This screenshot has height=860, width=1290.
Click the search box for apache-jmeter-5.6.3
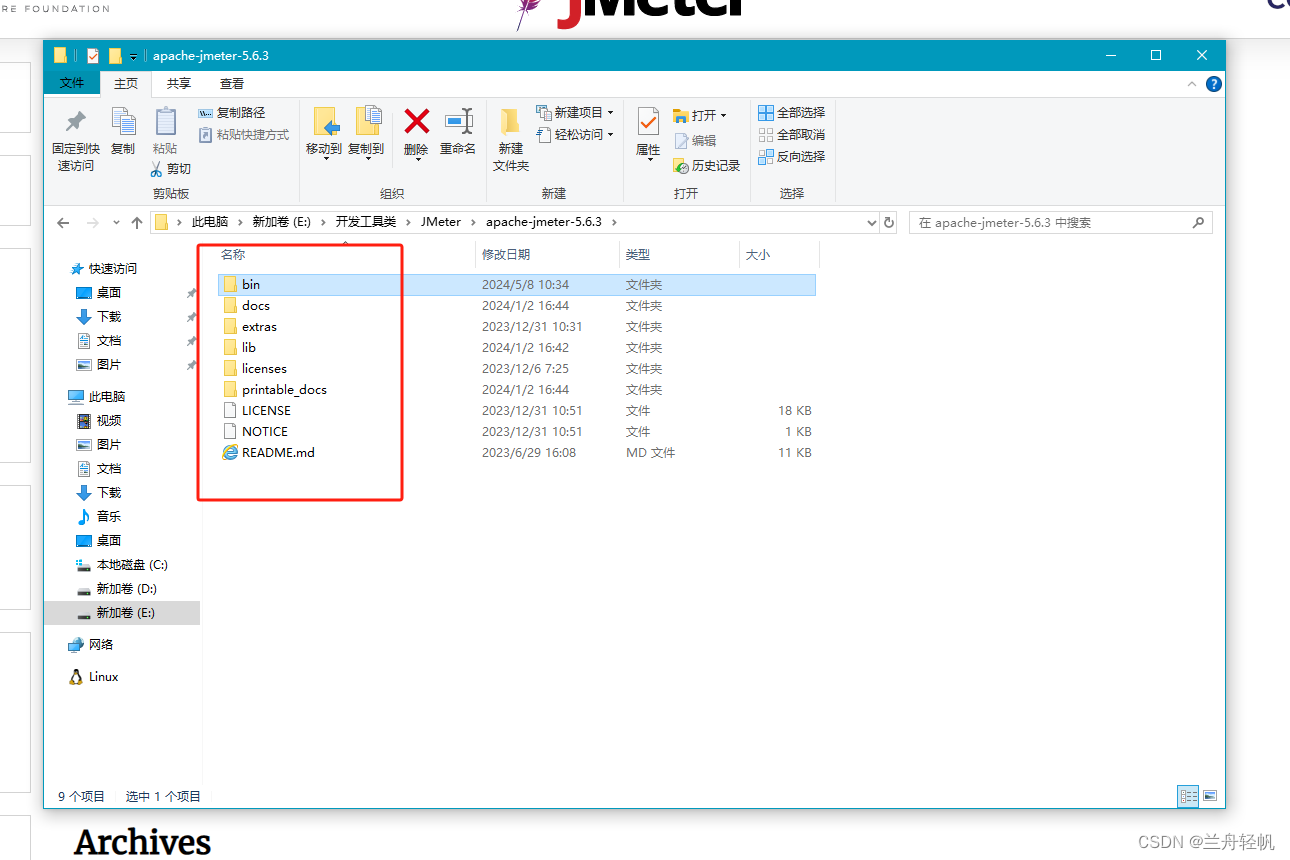pyautogui.click(x=1060, y=223)
